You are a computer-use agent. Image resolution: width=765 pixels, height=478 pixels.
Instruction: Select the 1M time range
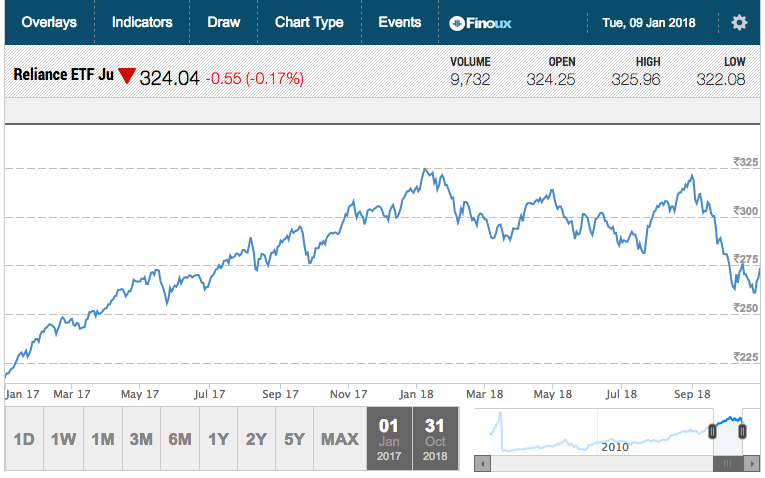tap(103, 439)
